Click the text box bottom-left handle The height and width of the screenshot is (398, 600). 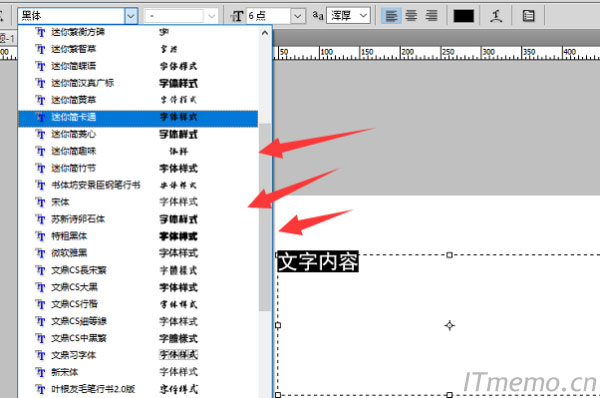click(x=278, y=395)
